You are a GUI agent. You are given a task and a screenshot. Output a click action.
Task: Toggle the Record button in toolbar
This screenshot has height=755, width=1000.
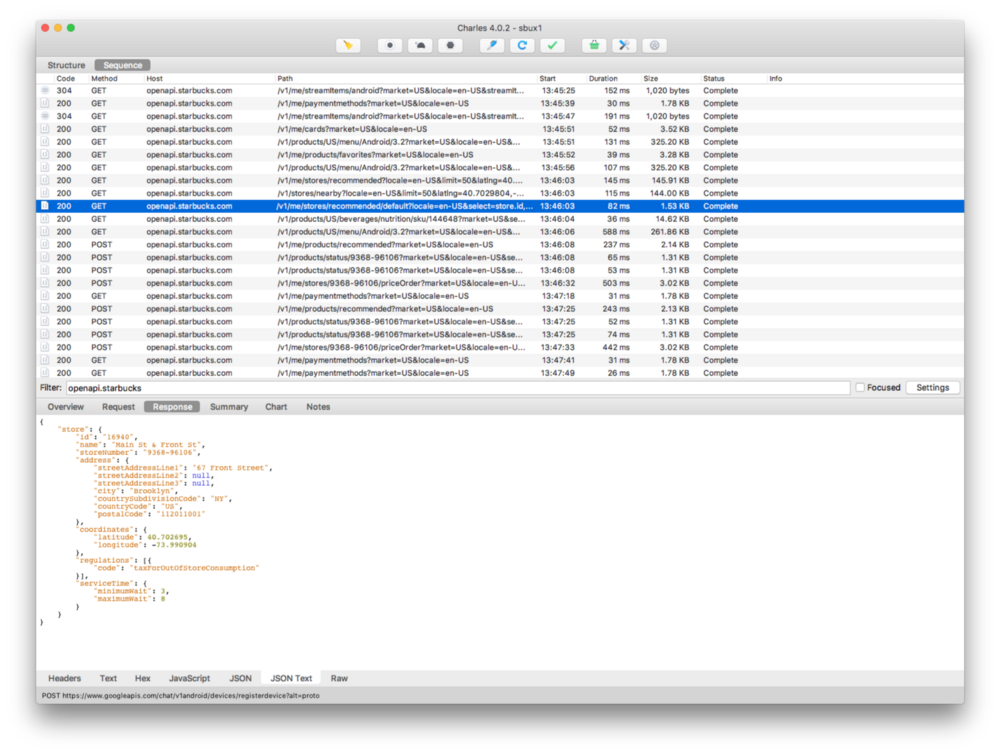[x=390, y=45]
